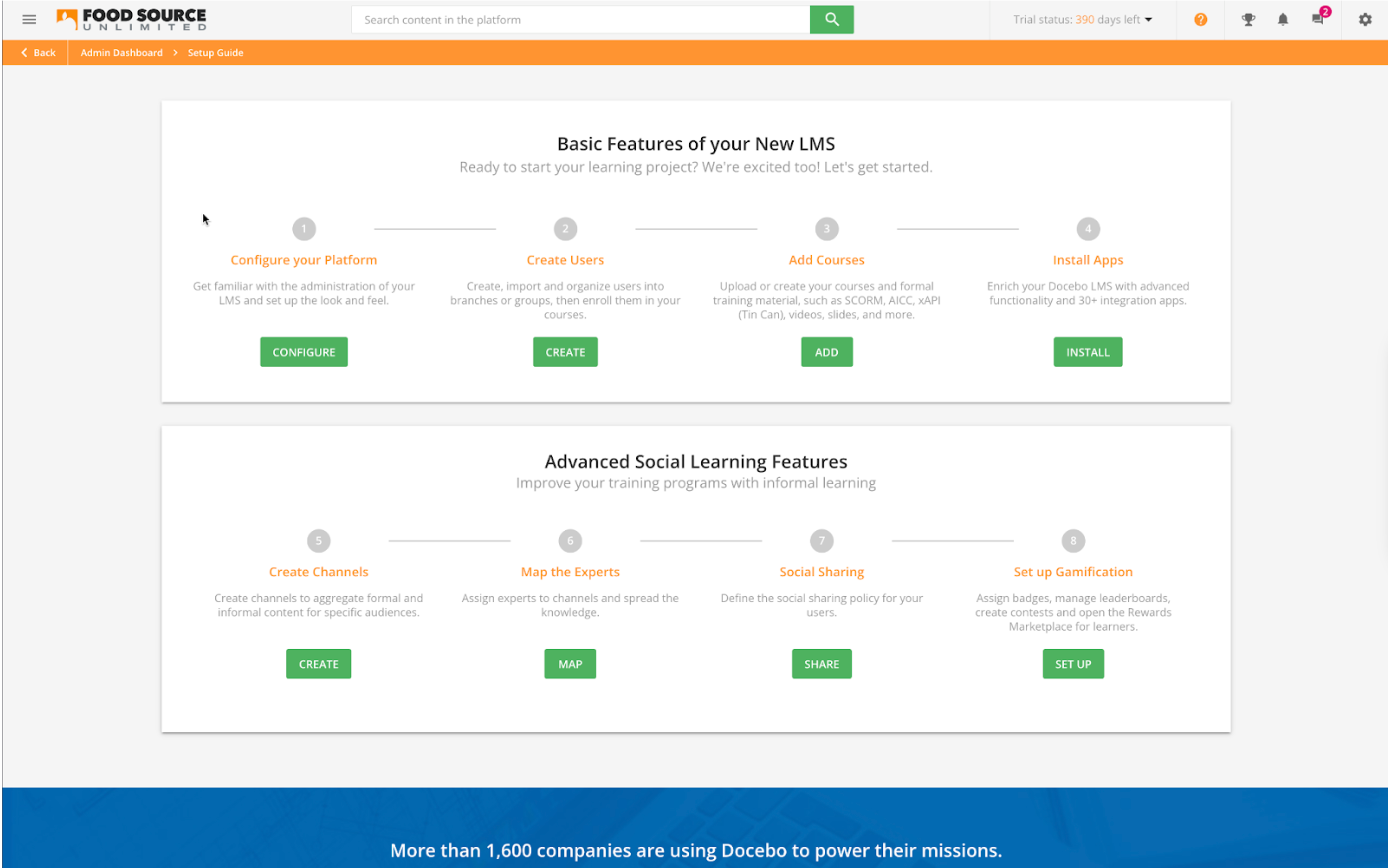Expand the Trial status days left dropdown
Viewport: 1388px width, 868px height.
[x=1083, y=18]
